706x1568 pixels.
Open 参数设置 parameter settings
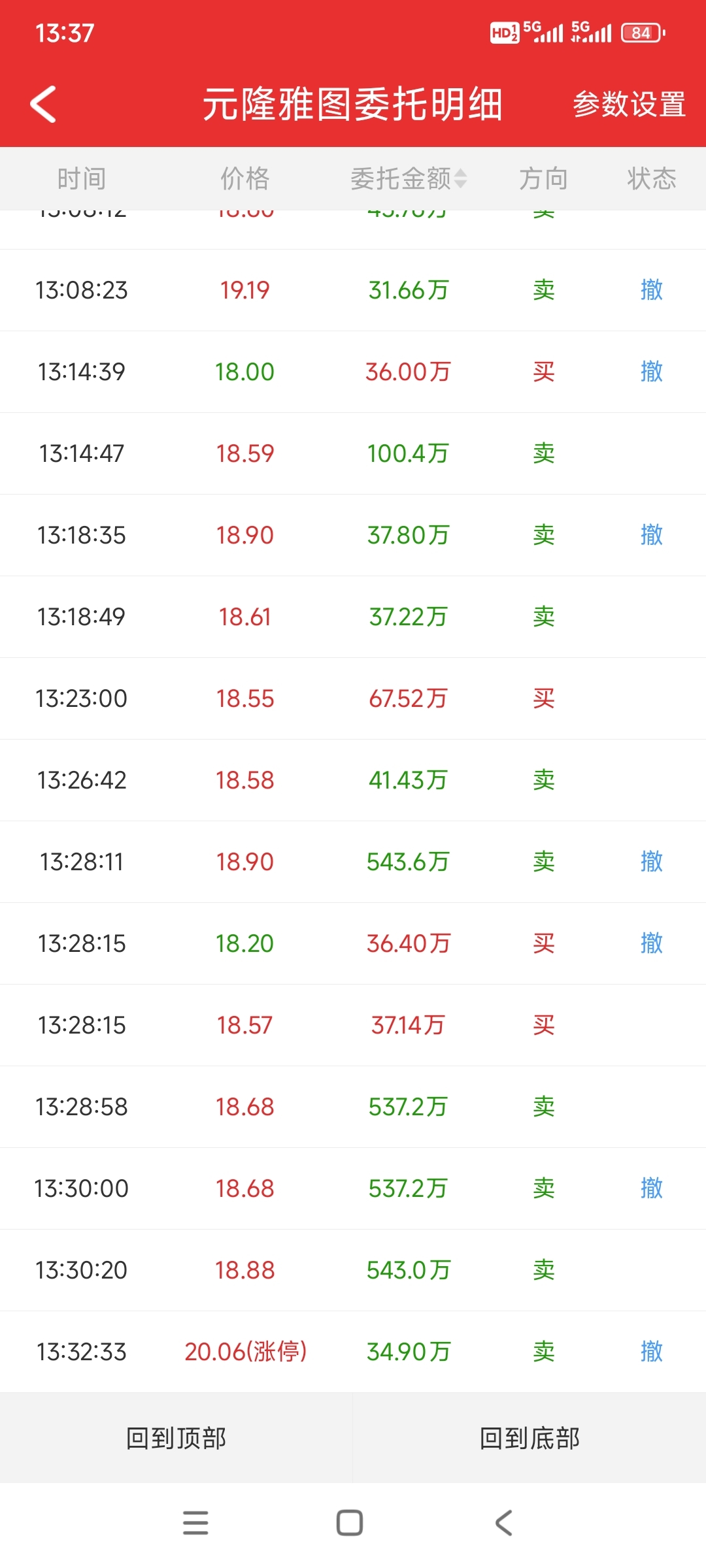[629, 105]
